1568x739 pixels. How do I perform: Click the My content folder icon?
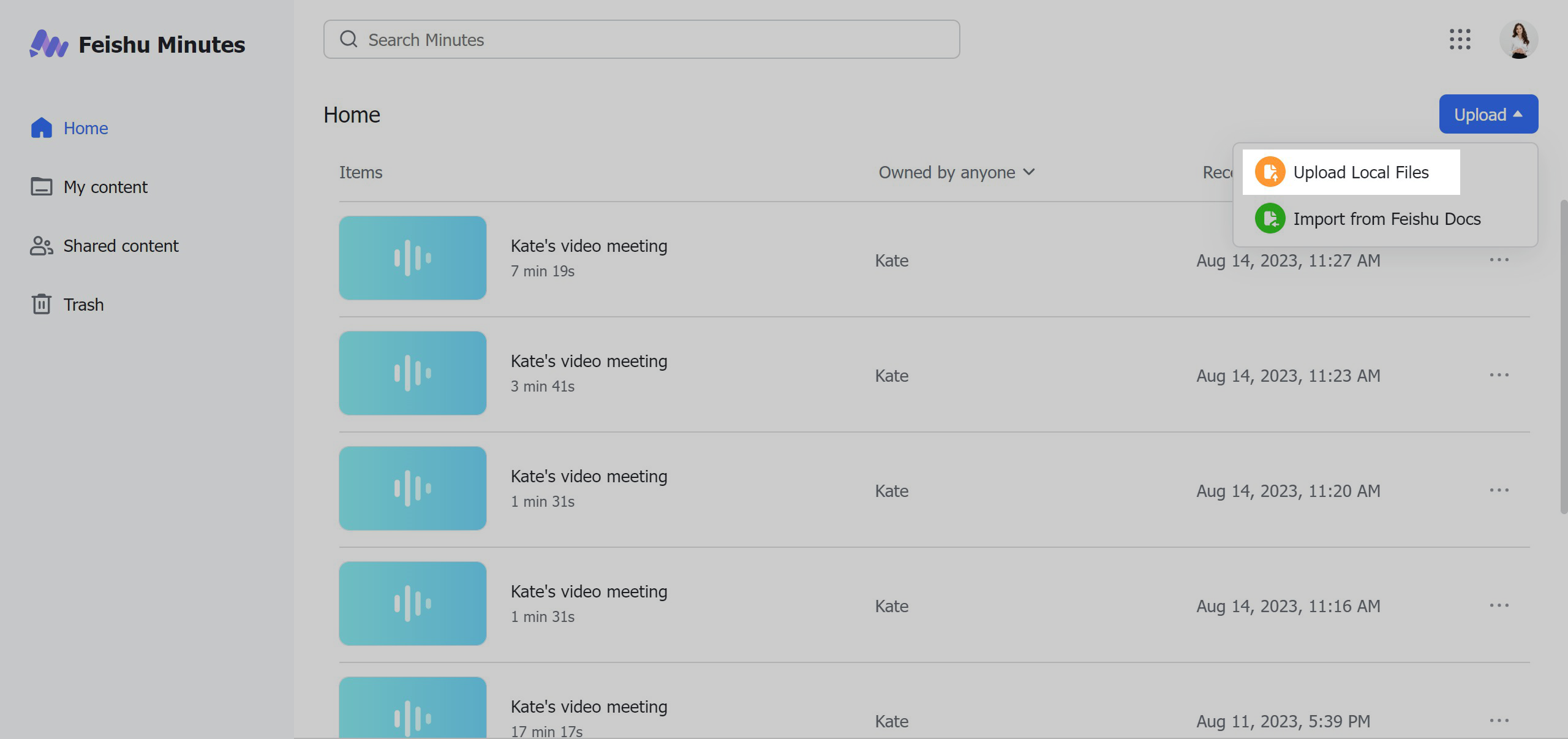click(41, 187)
